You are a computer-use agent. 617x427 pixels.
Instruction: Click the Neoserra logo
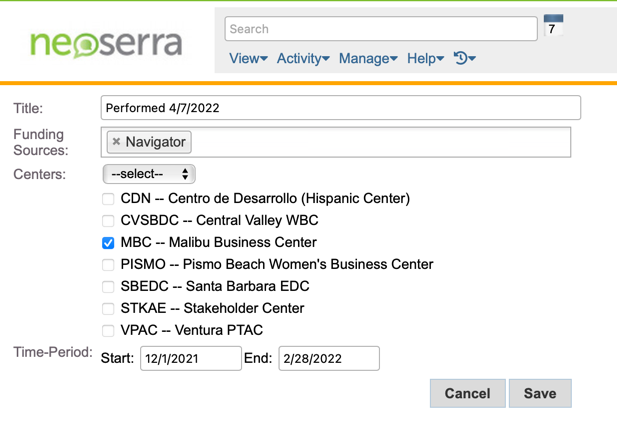(106, 44)
